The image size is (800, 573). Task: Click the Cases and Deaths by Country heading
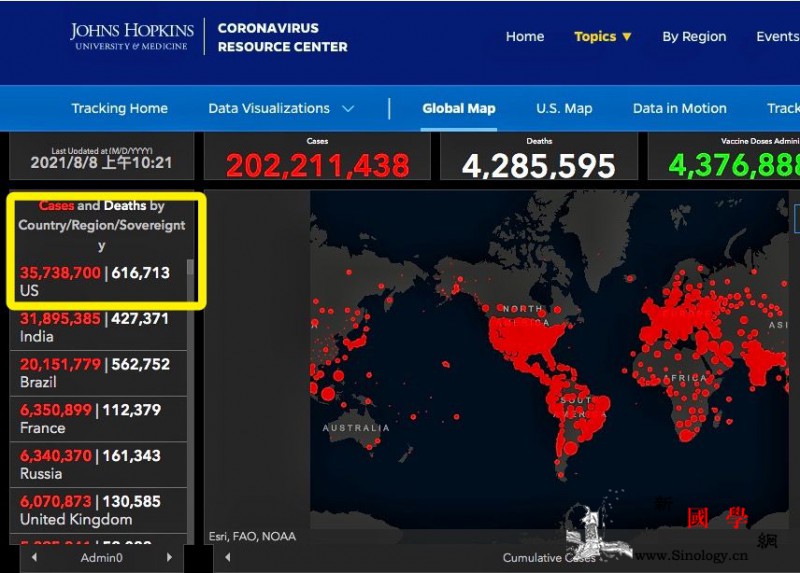[x=102, y=225]
